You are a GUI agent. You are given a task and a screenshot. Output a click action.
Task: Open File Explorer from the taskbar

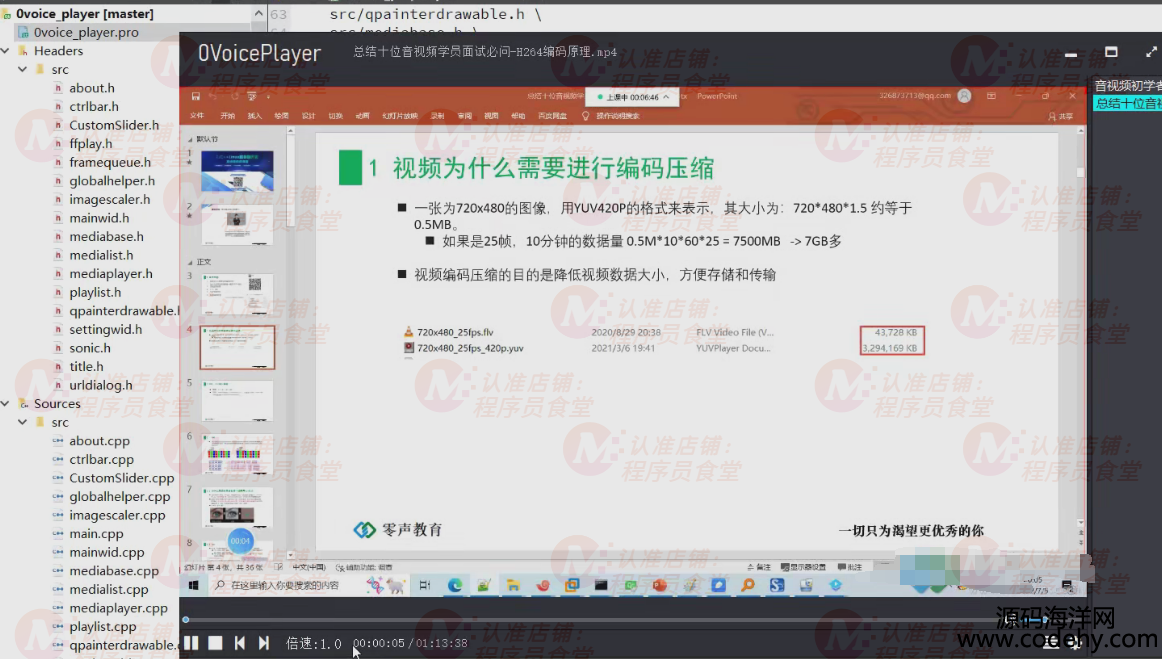513,585
